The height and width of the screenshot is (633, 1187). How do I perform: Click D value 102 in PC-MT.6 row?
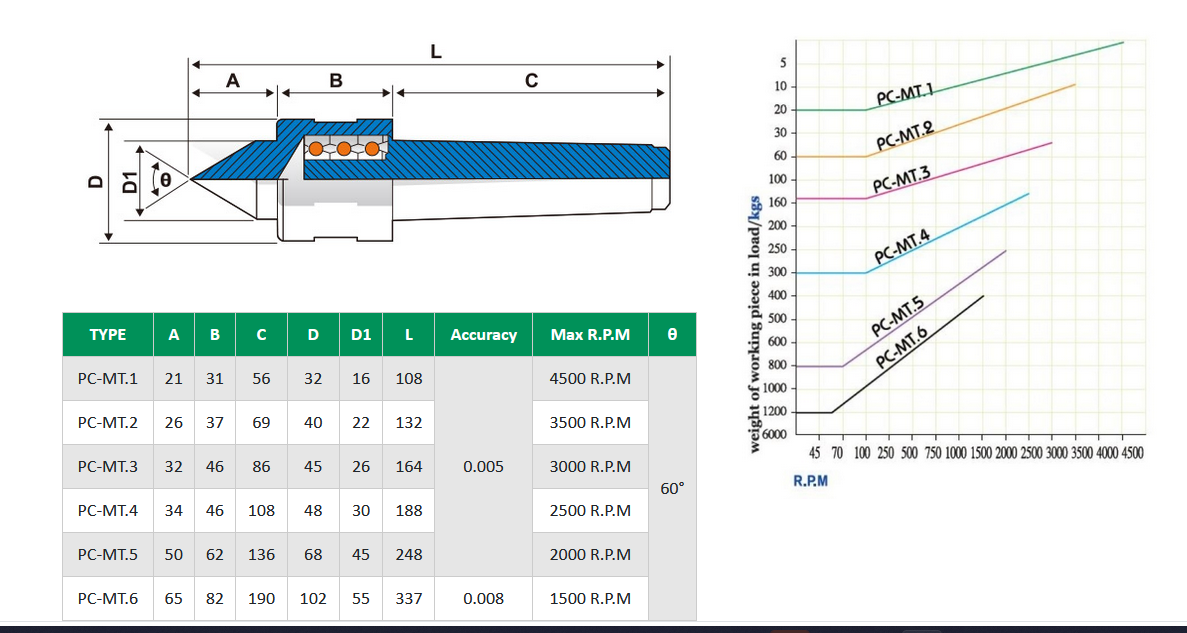[x=313, y=599]
